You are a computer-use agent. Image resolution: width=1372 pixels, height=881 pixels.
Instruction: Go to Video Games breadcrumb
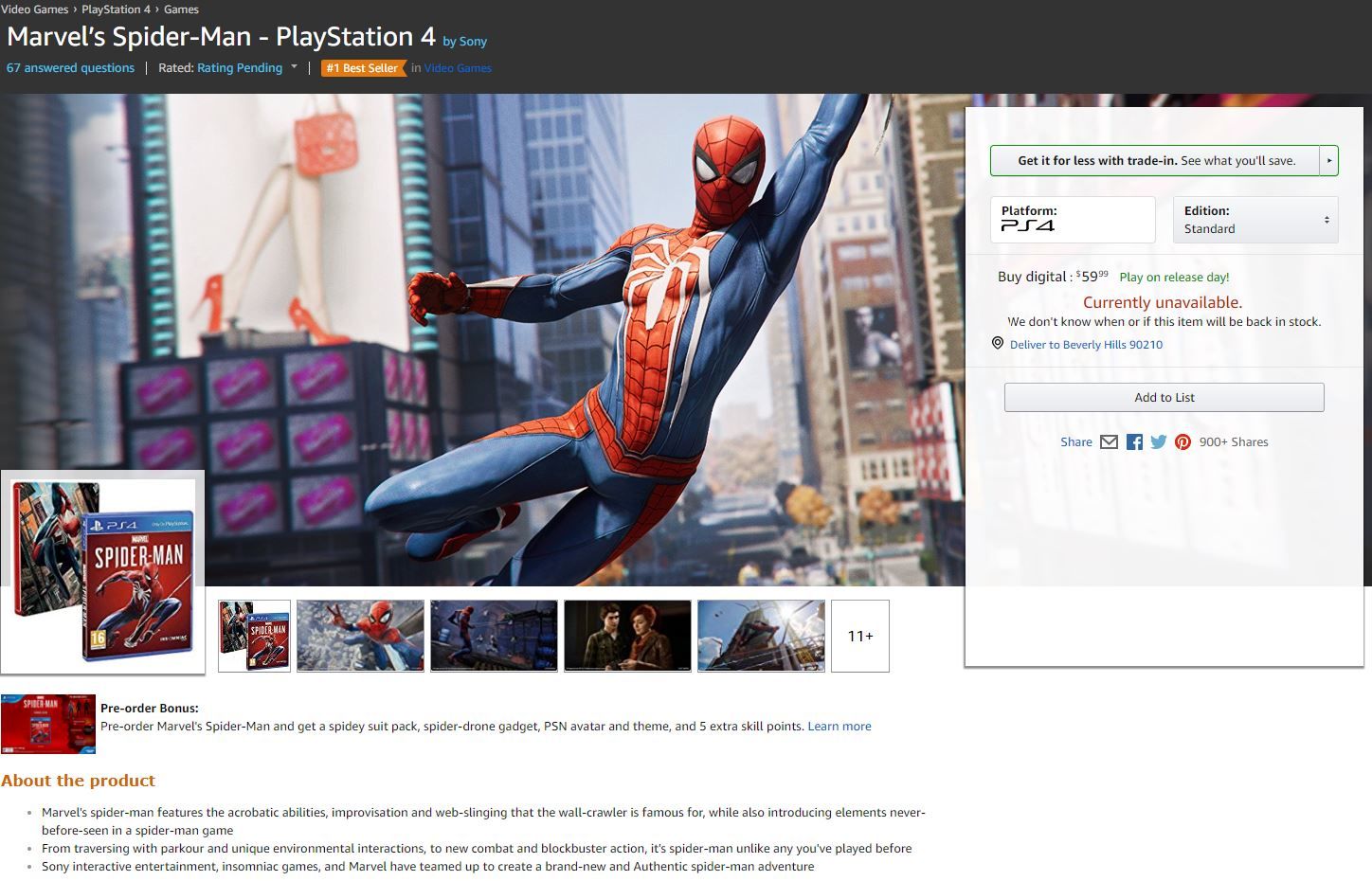pyautogui.click(x=35, y=9)
